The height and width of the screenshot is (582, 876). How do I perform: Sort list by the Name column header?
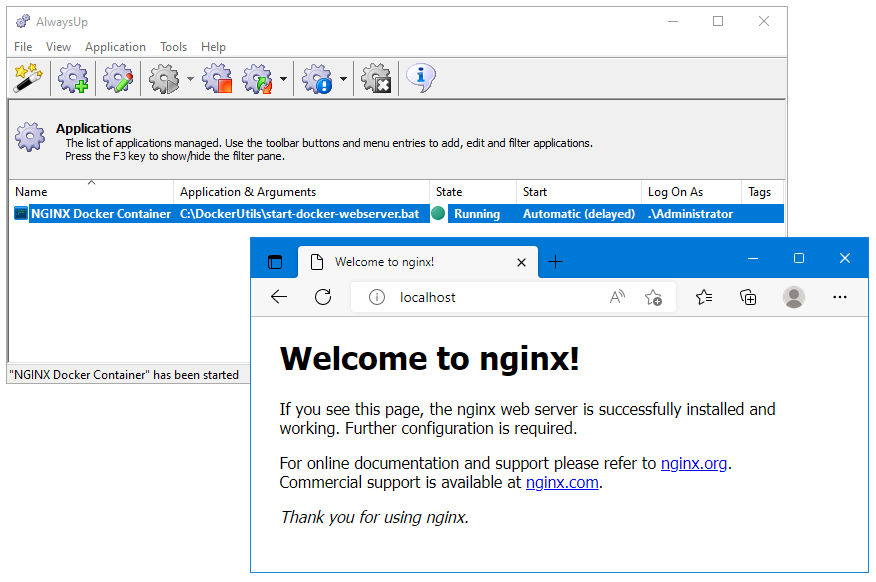click(91, 192)
